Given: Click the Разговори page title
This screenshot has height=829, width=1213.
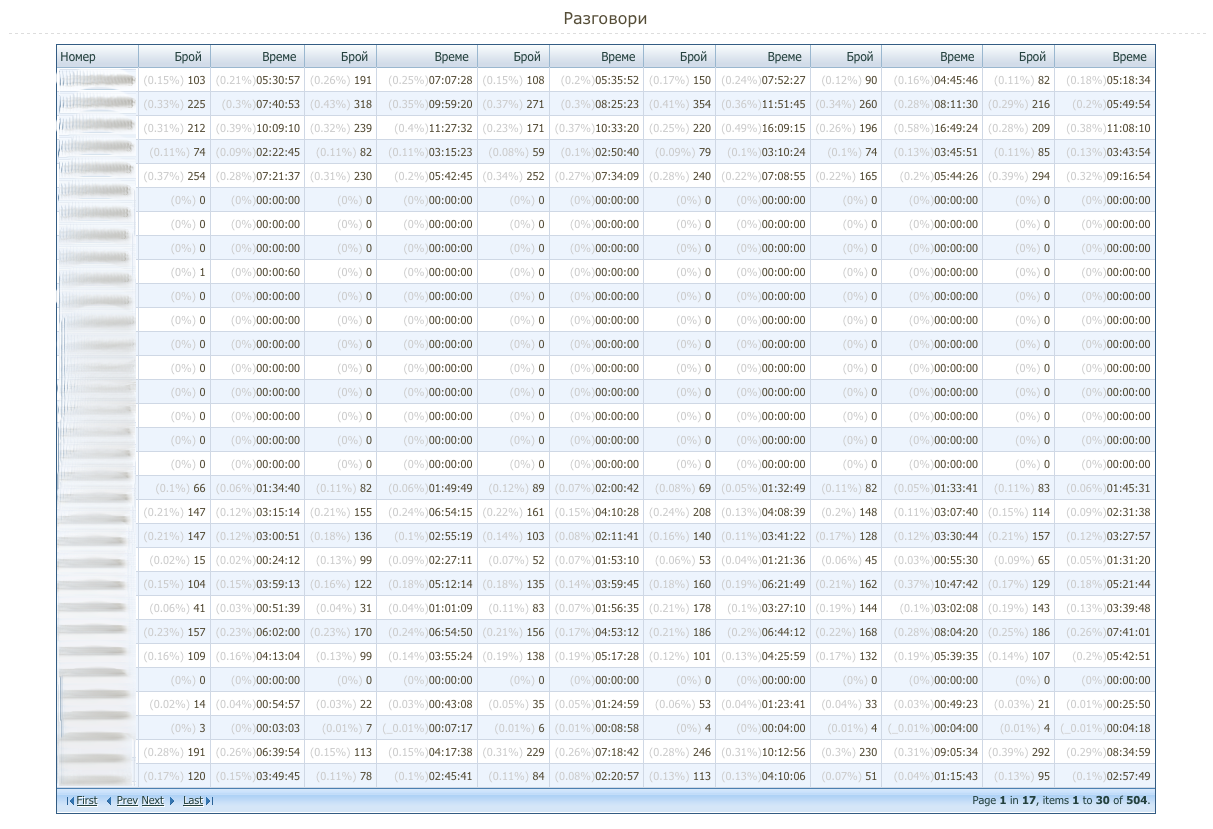Looking at the screenshot, I should coord(605,19).
